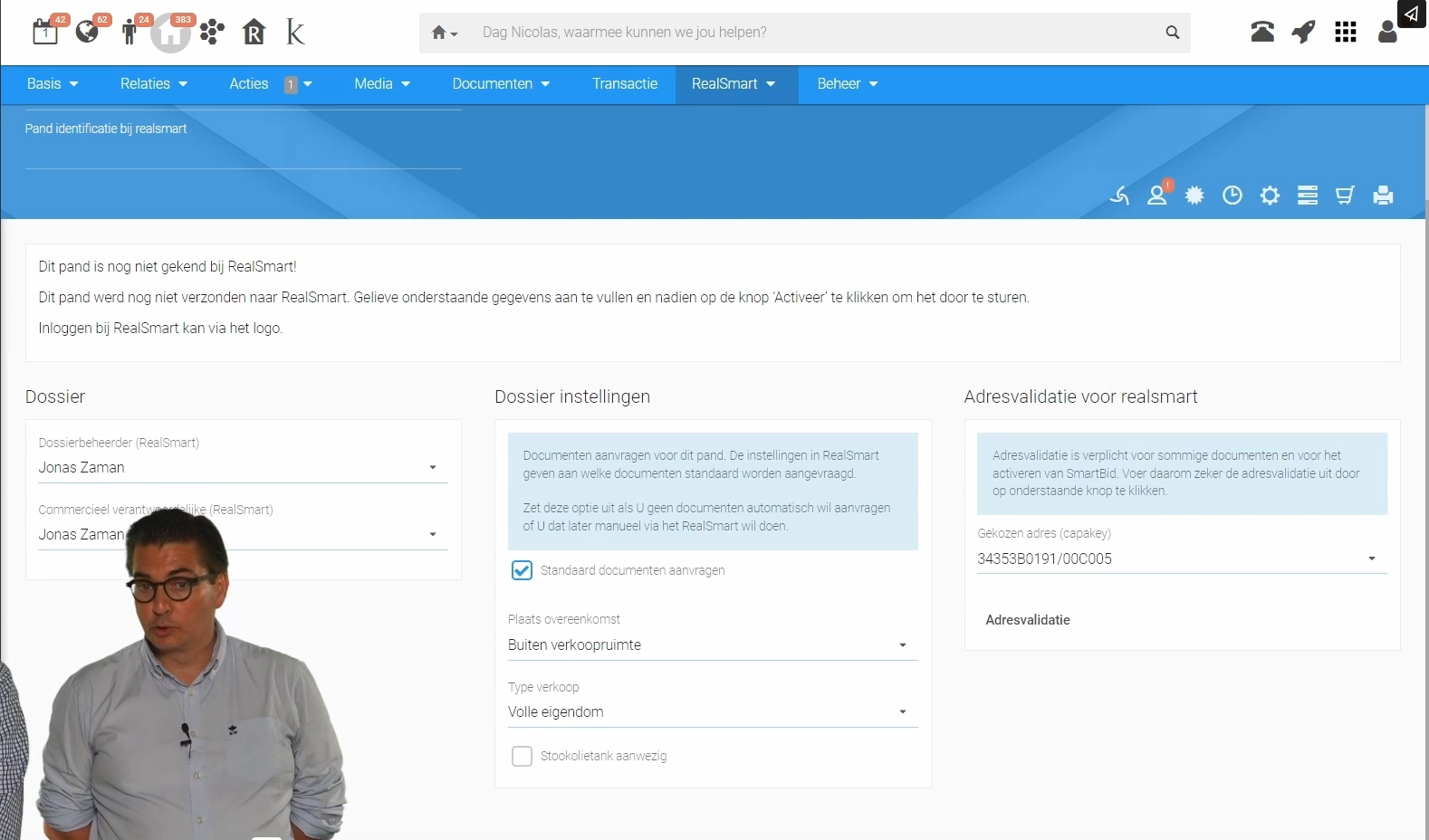Screen dimensions: 1429x840
Task: Open the Gekozen adres (capakey) dropdown
Action: (x=1182, y=559)
